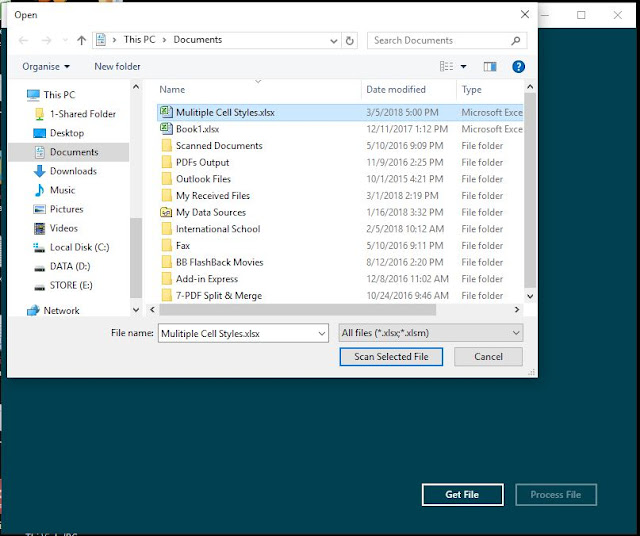Screen dimensions: 640x536
Task: Click This PC in the breadcrumb path
Action: [140, 40]
